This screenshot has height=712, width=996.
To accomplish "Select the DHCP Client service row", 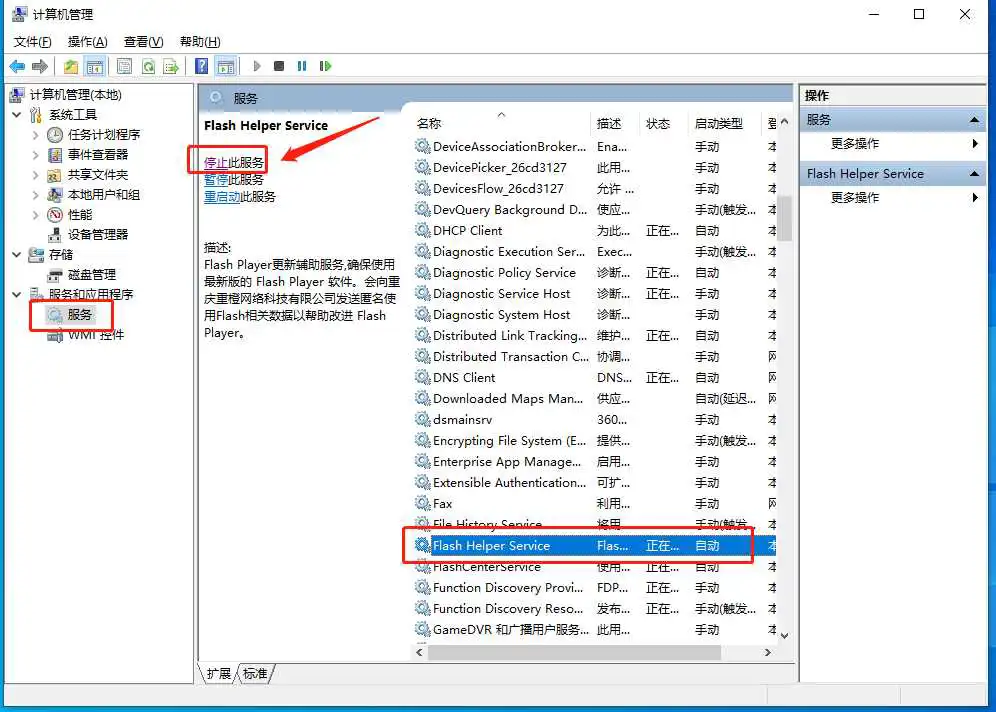I will coord(594,231).
